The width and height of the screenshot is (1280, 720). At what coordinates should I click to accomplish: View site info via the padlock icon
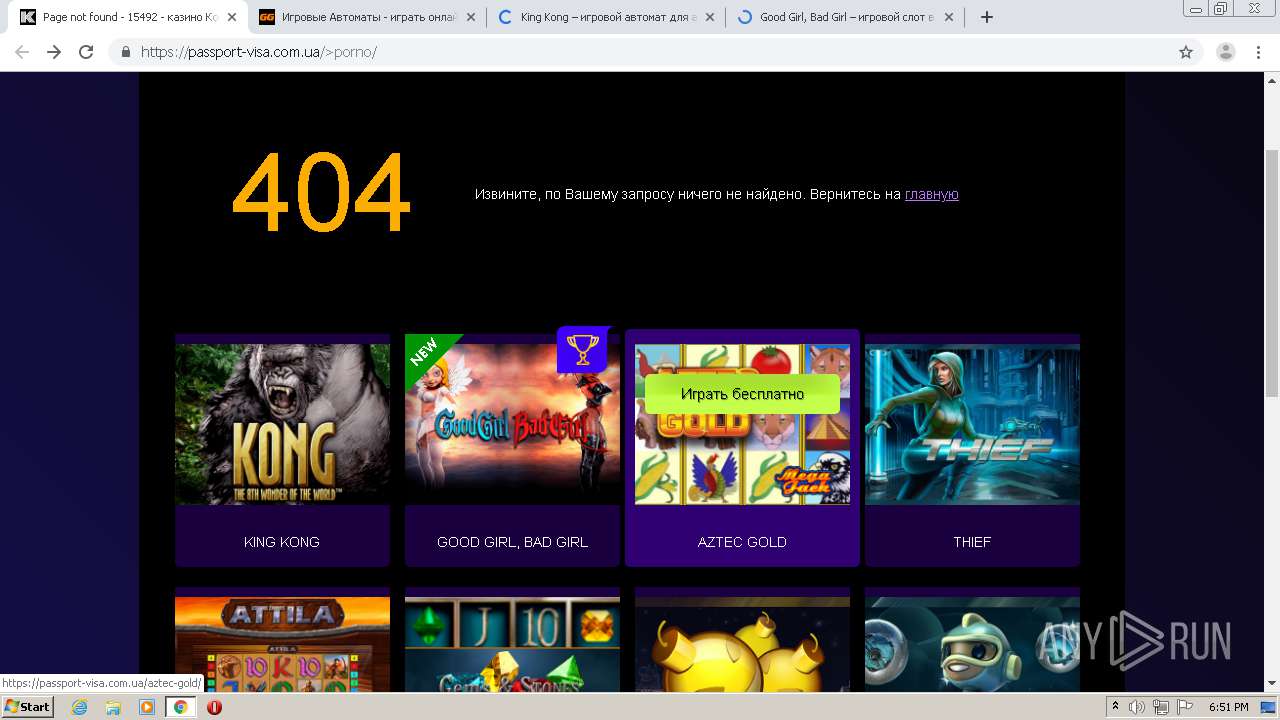[x=125, y=52]
